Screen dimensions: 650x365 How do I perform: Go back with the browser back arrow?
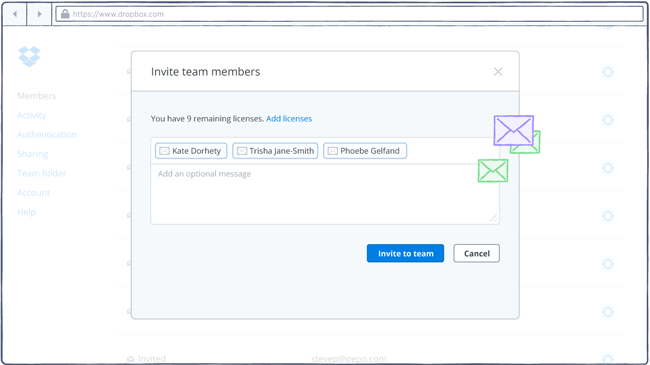pos(15,14)
